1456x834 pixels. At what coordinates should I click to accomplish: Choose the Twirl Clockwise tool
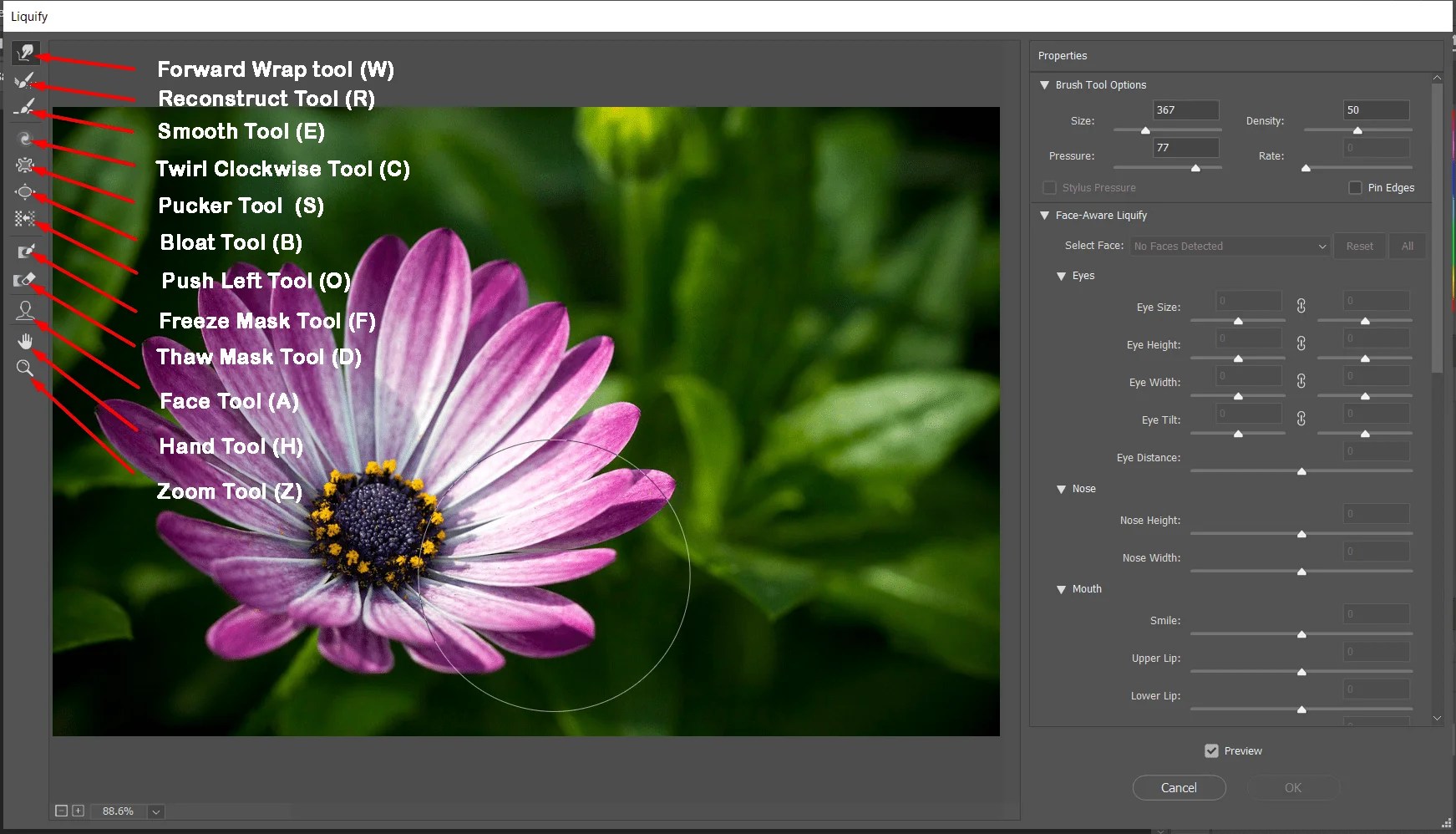[x=25, y=138]
